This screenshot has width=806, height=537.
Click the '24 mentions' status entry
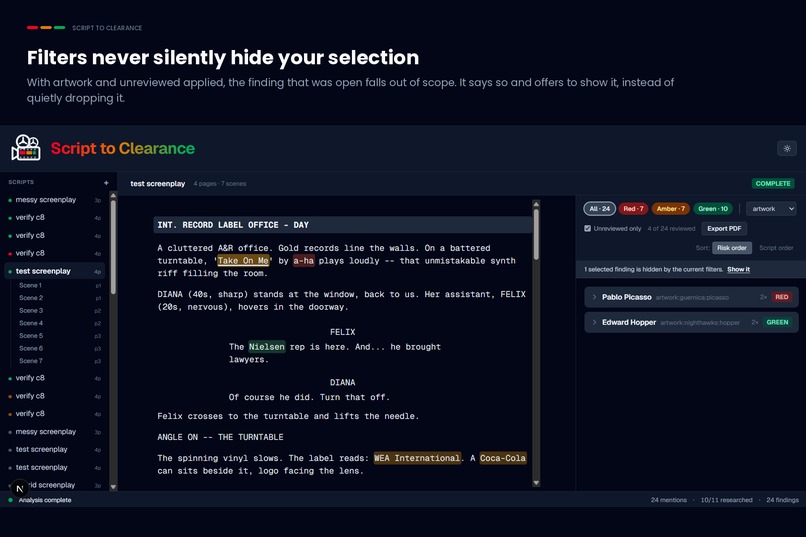pyautogui.click(x=668, y=500)
